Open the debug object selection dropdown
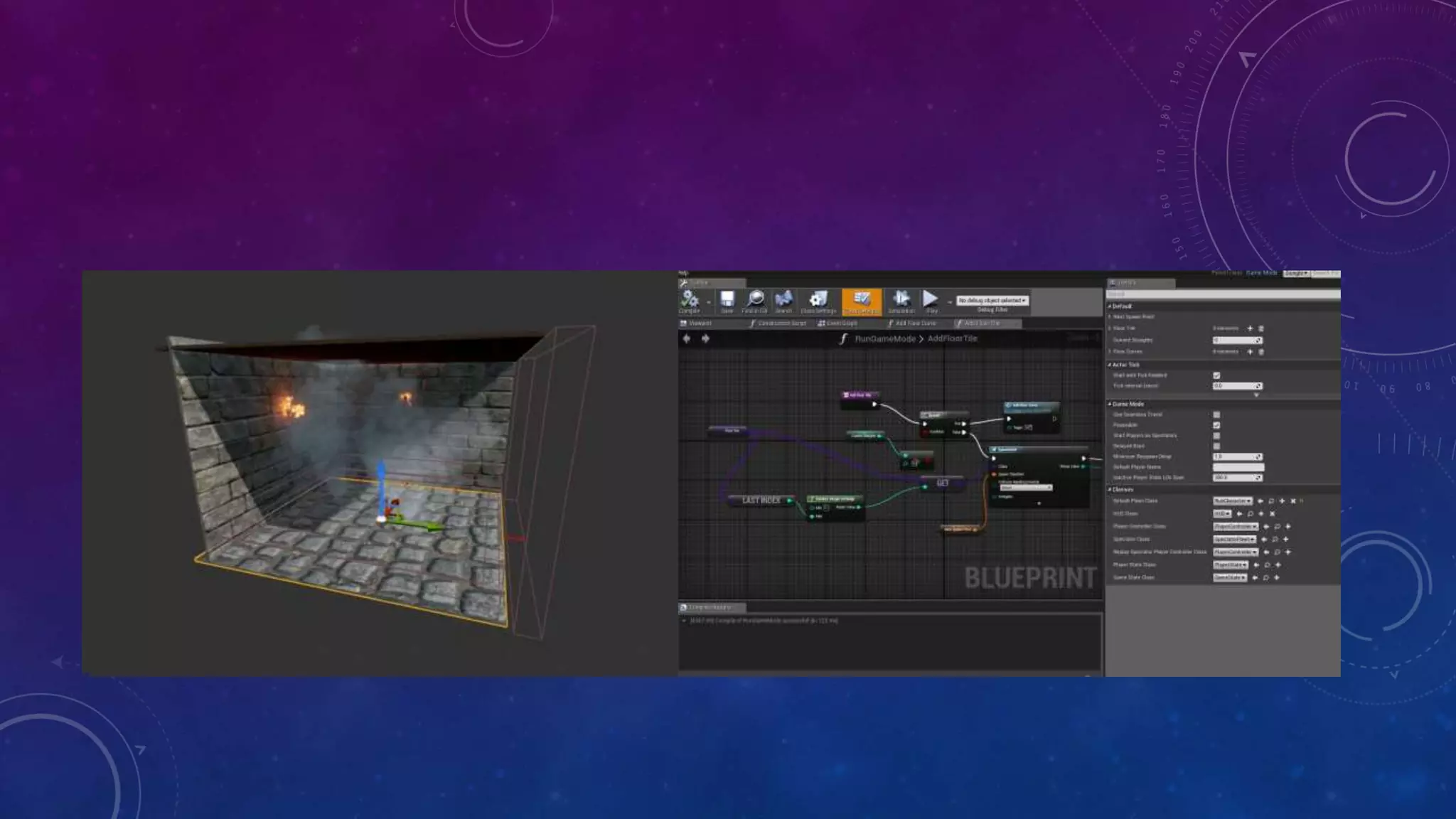Image resolution: width=1456 pixels, height=819 pixels. pos(992,301)
